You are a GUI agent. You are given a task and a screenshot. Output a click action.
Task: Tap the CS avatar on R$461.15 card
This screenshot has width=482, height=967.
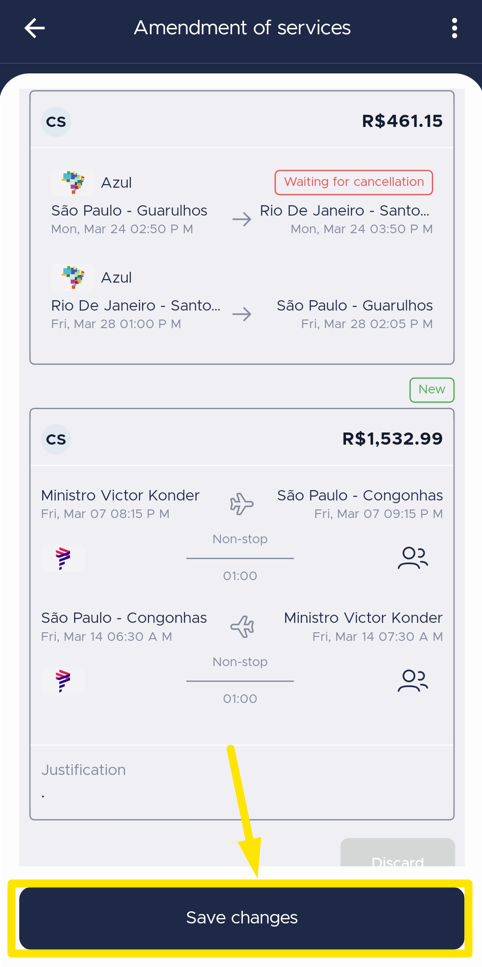coord(56,121)
